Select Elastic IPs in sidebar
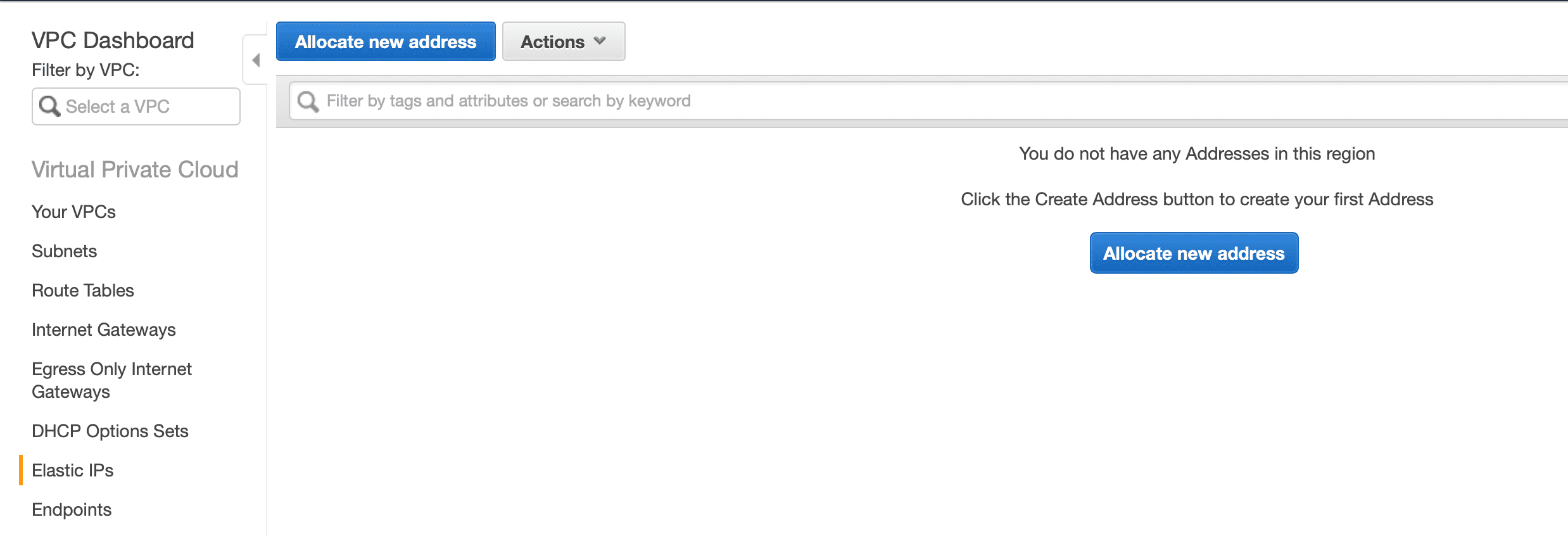Screen dimensions: 1568x536 [x=72, y=470]
